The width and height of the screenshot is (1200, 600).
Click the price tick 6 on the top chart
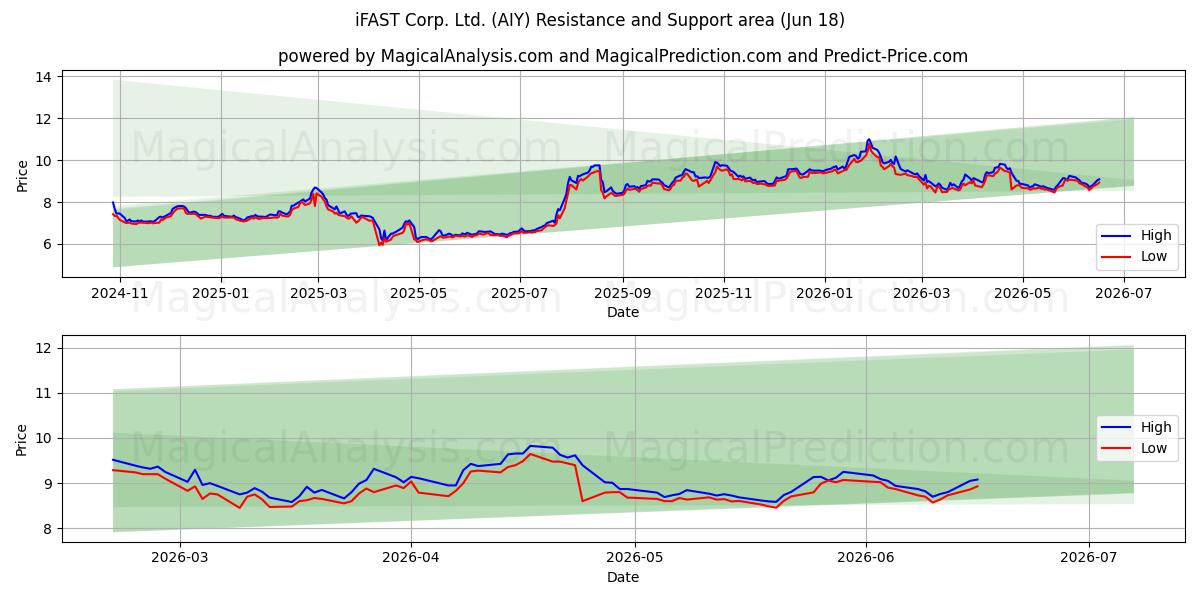coord(50,245)
